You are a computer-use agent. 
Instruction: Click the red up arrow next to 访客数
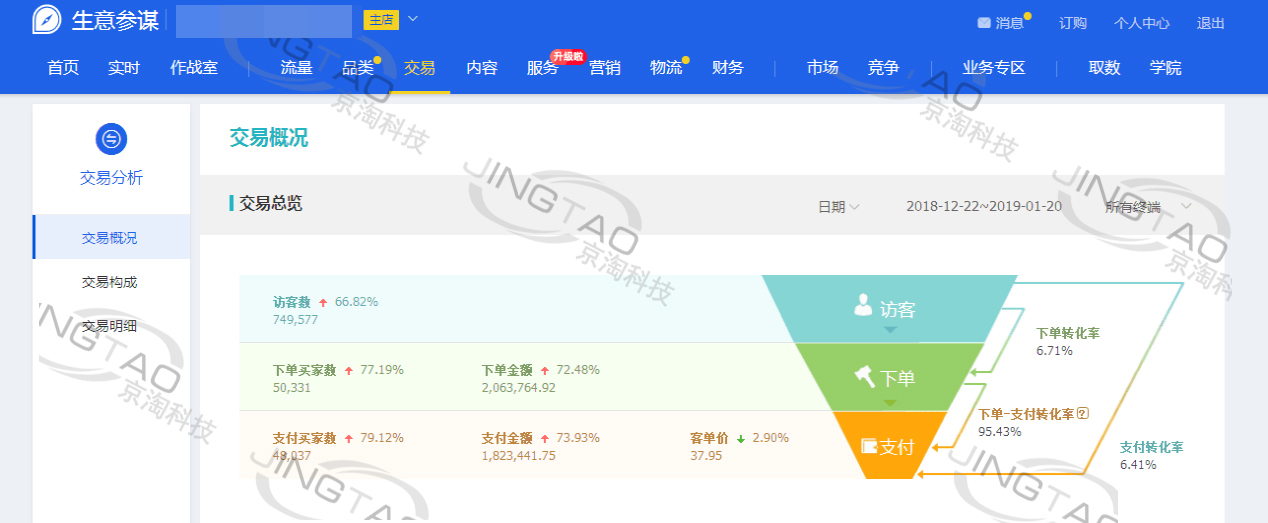click(323, 302)
